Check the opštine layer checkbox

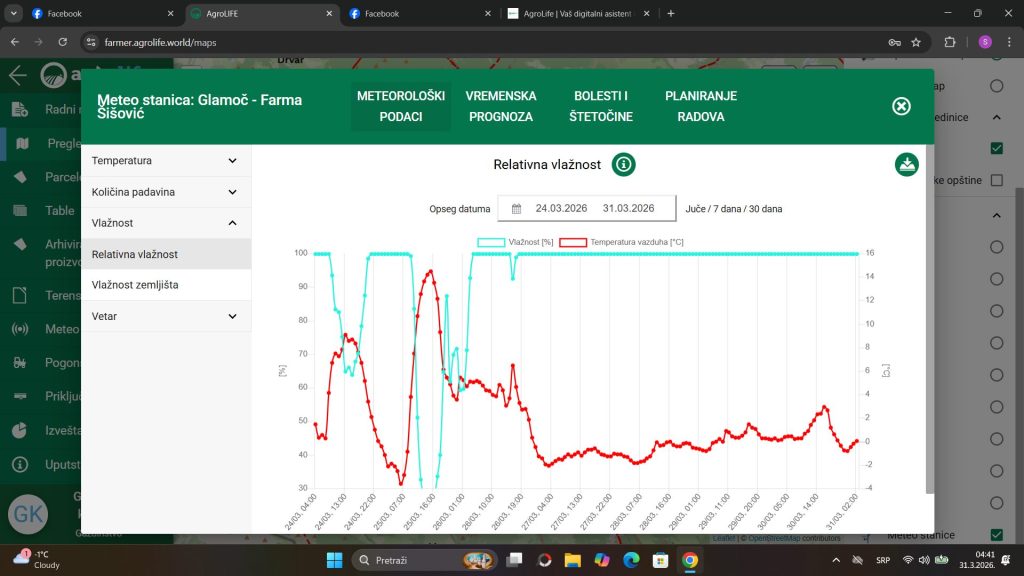996,180
